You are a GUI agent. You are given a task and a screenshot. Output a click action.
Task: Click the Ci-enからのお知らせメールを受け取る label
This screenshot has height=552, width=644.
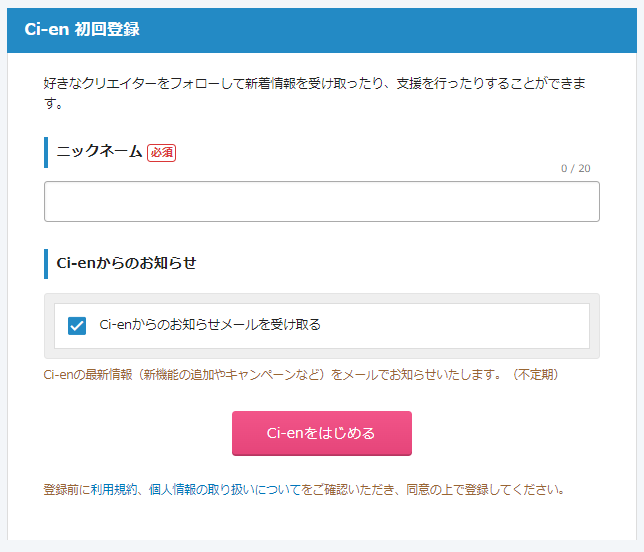click(x=210, y=324)
